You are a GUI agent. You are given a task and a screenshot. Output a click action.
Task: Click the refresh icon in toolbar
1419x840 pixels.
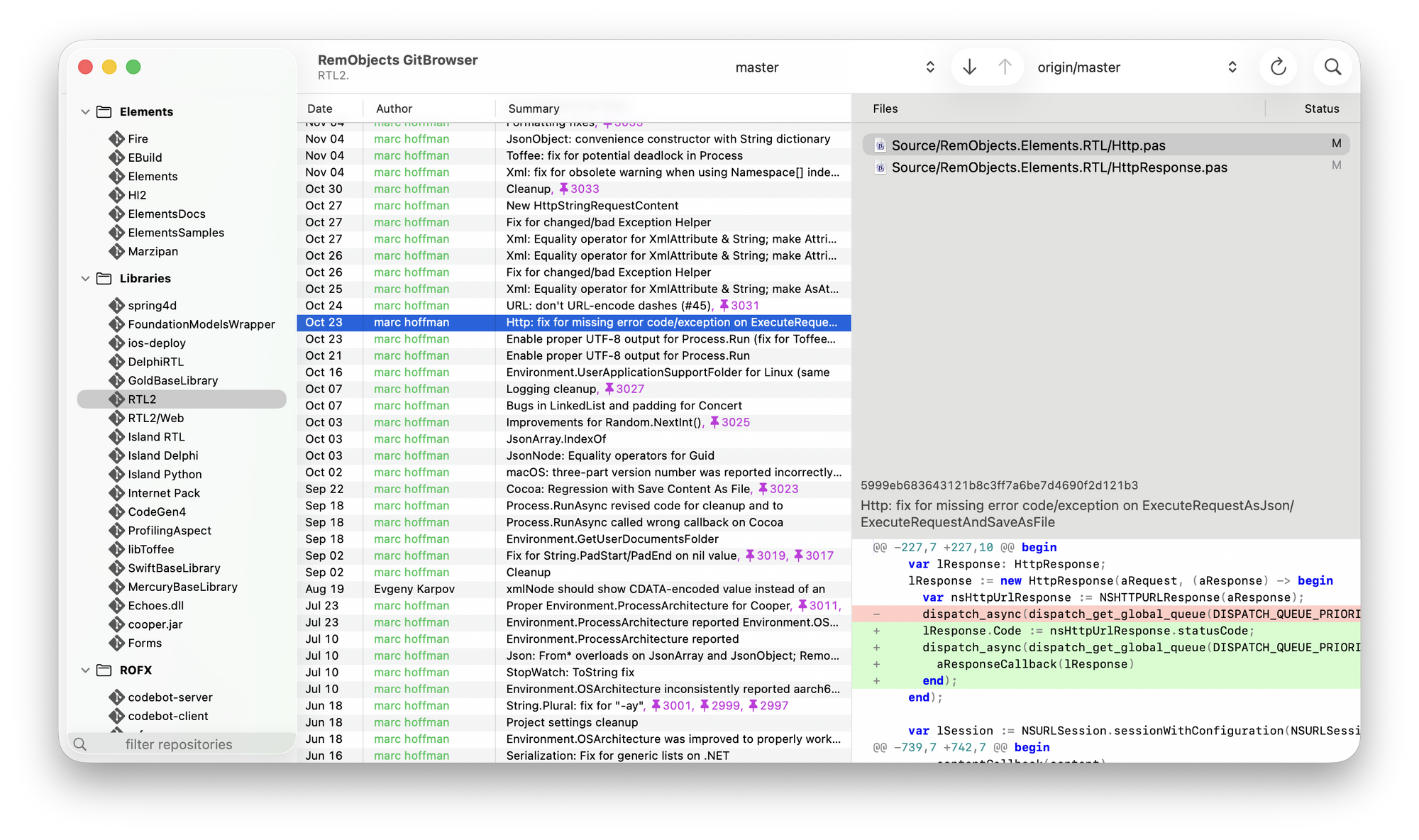click(x=1278, y=67)
